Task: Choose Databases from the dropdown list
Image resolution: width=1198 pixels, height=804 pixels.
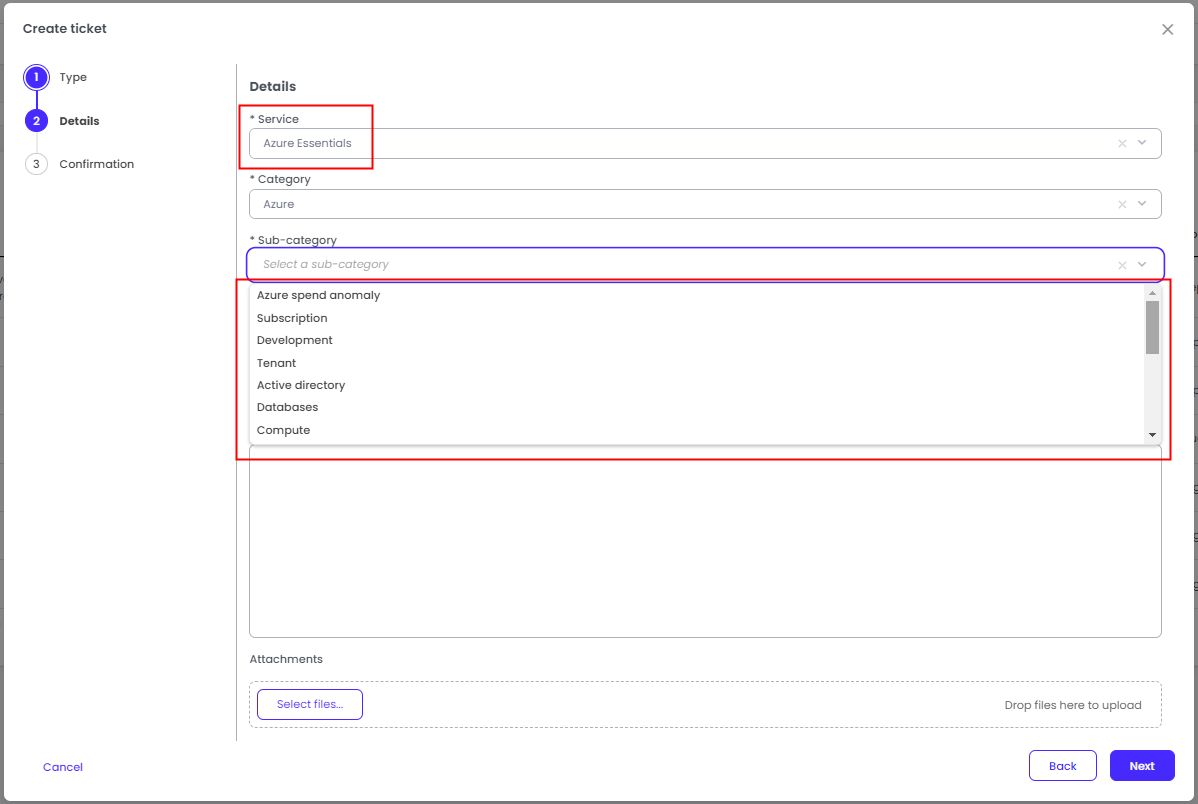Action: (287, 407)
